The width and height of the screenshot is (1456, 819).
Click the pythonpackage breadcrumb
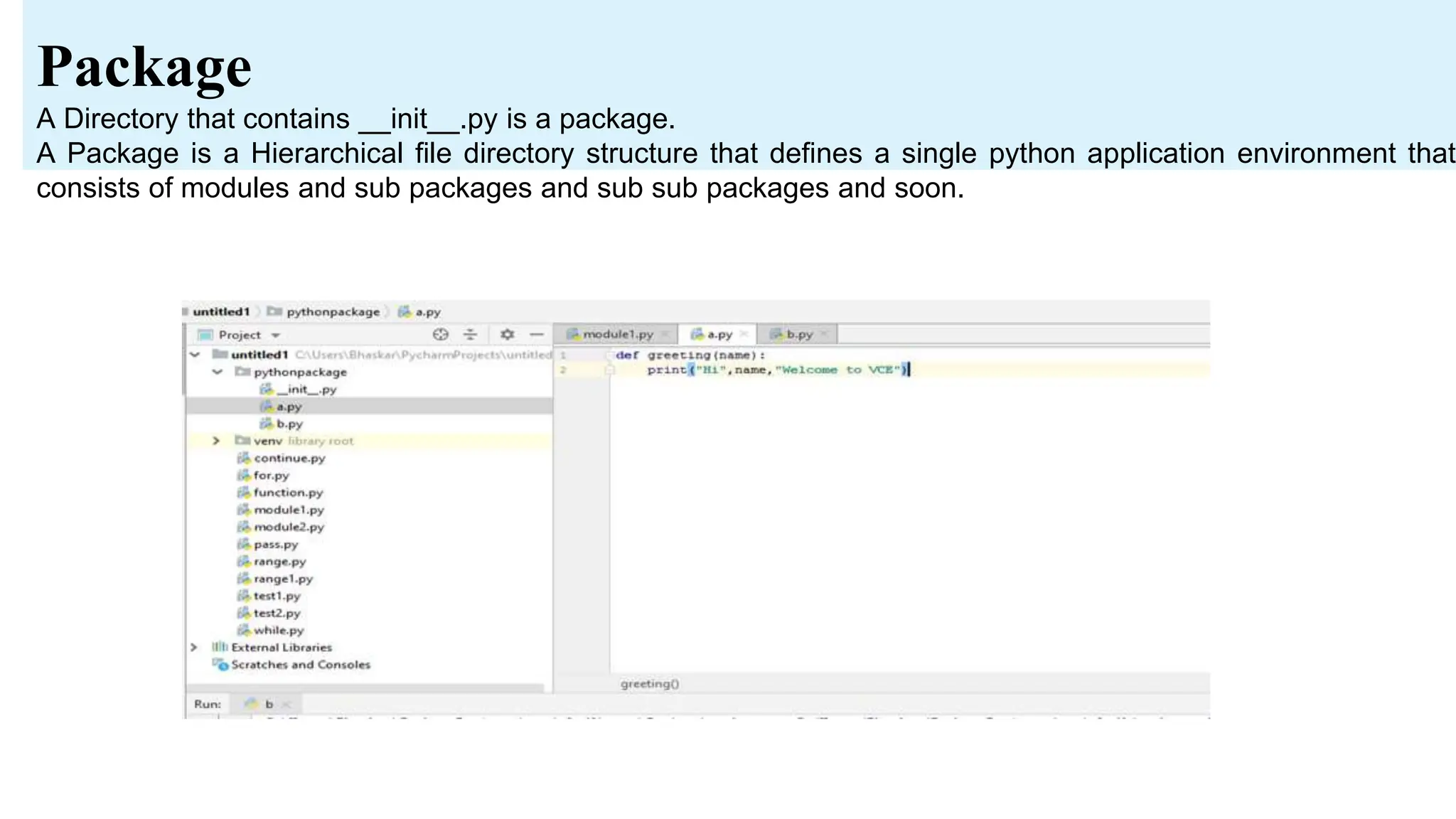[x=333, y=312]
